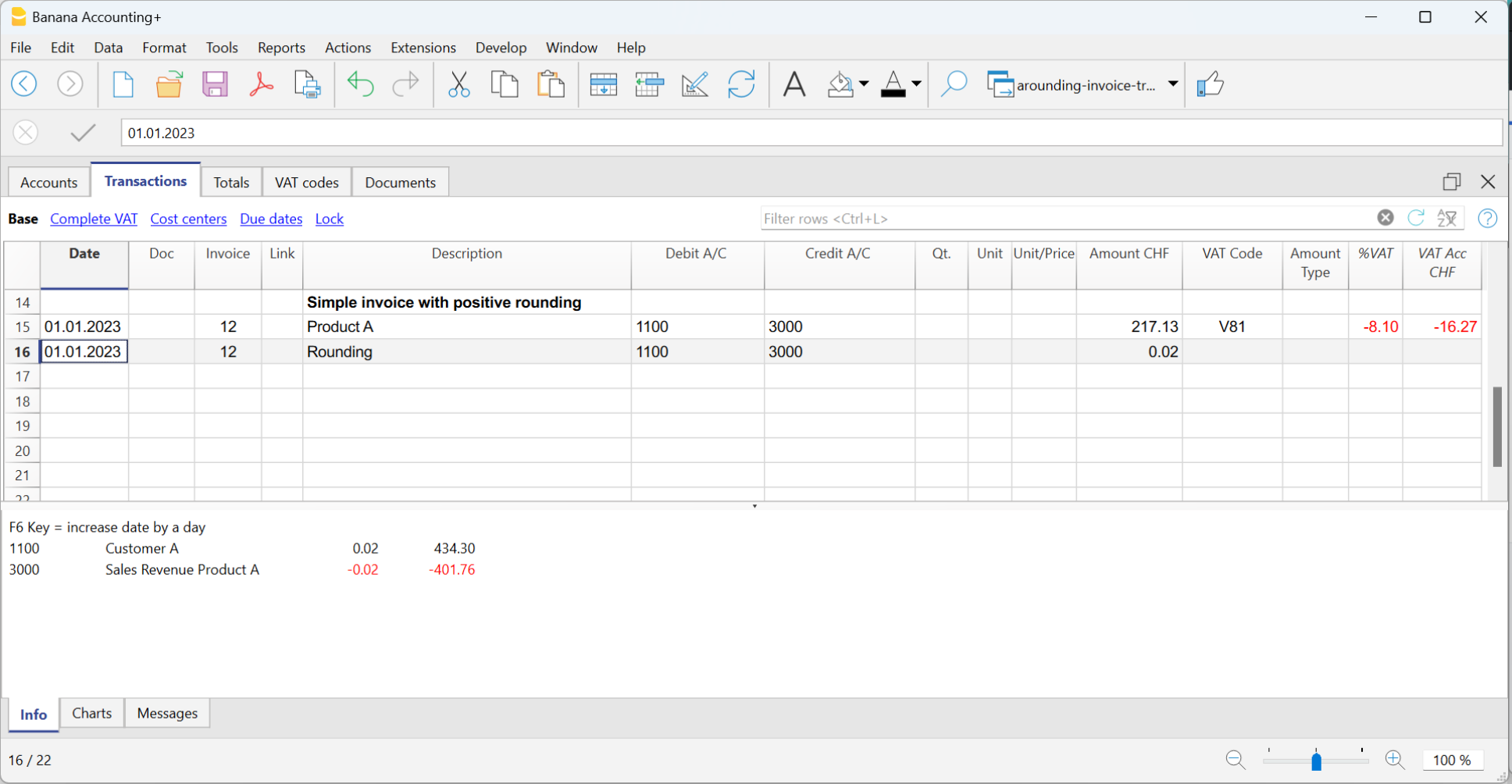
Task: Click the Save file floppy disk icon
Action: (x=215, y=84)
